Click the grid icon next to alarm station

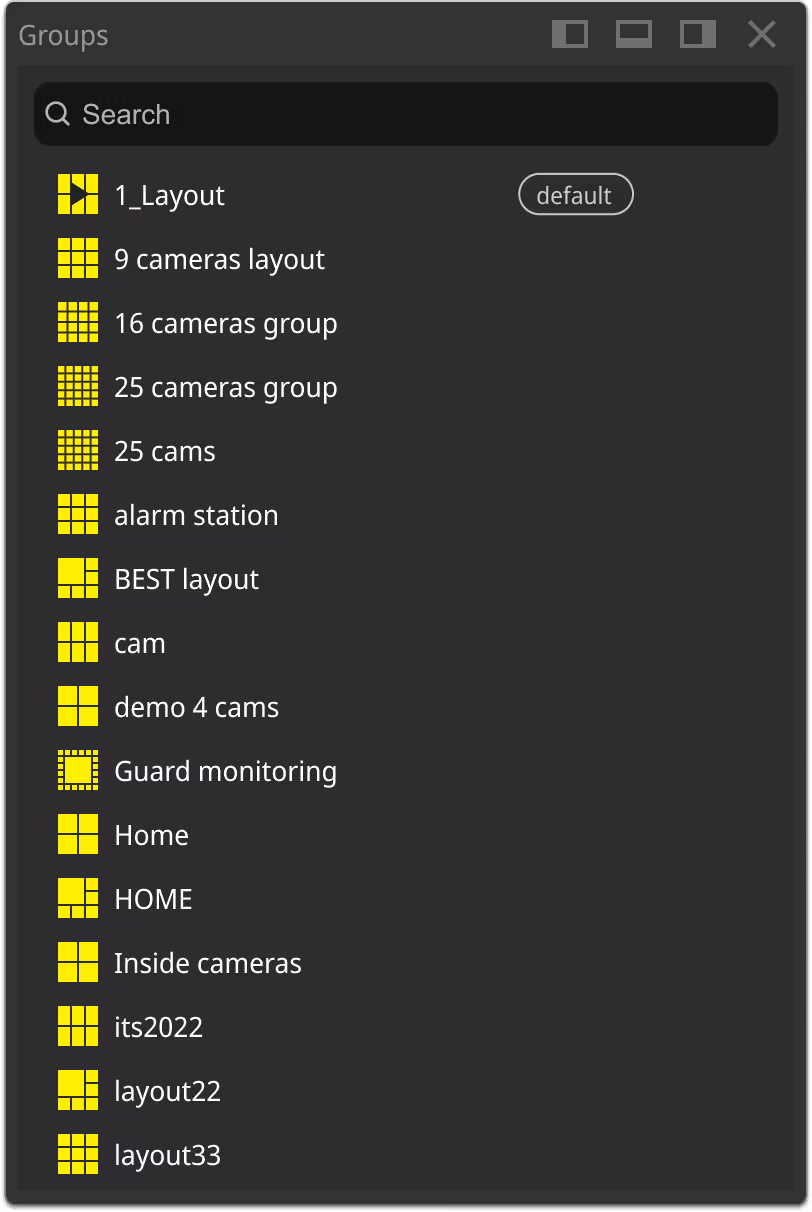(x=77, y=514)
